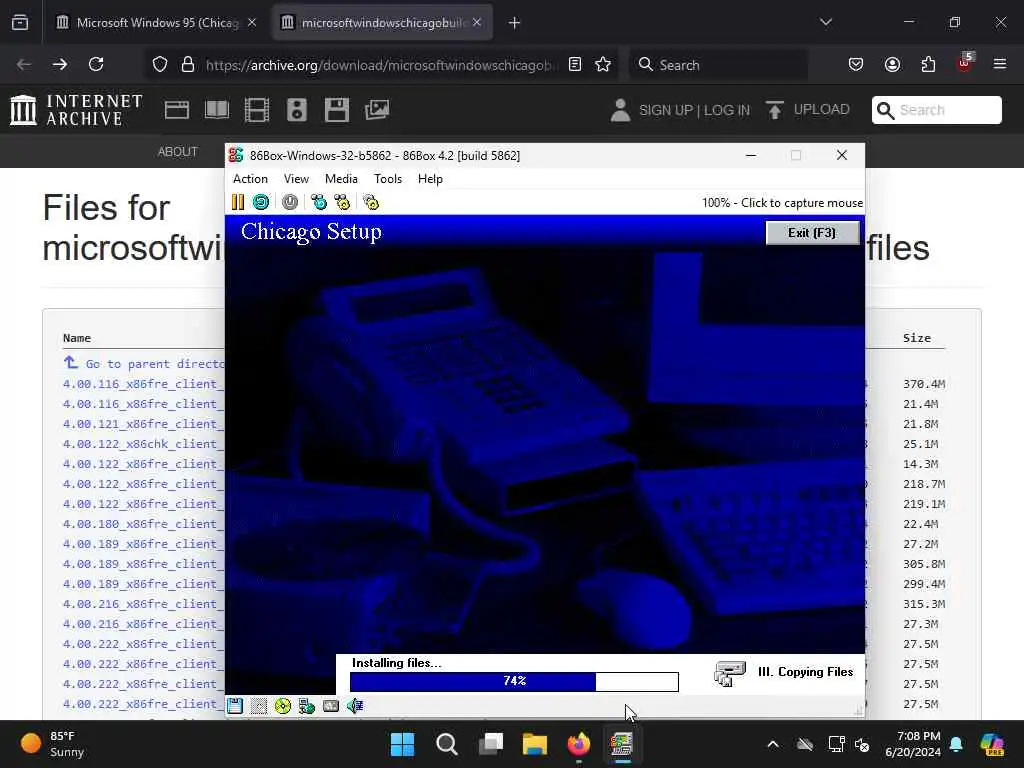Open 86Box Tools menu
1024x768 pixels.
[388, 179]
